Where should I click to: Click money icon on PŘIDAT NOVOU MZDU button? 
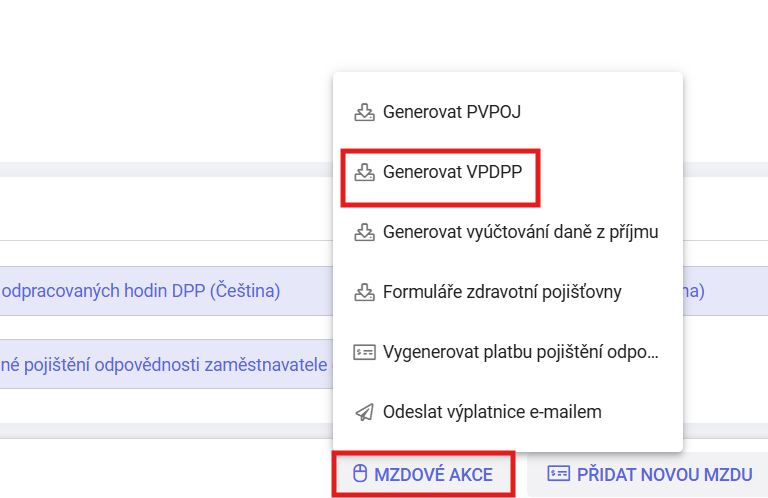click(559, 474)
